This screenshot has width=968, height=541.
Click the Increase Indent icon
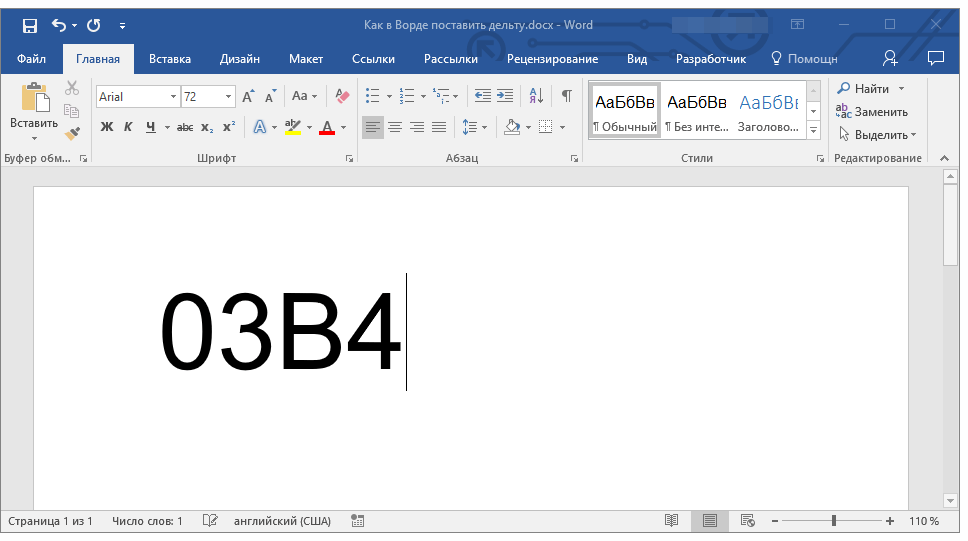click(505, 96)
